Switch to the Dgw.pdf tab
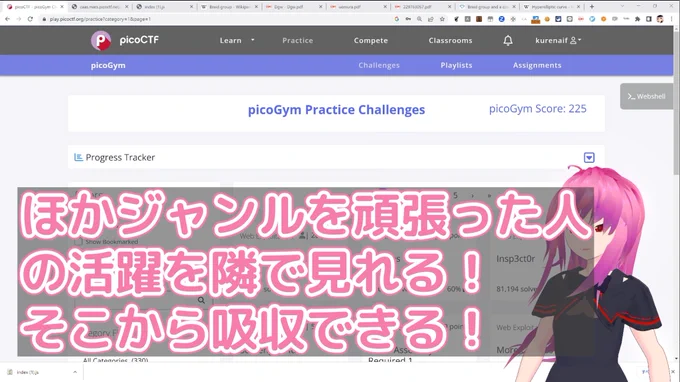This screenshot has width=680, height=382. point(293,7)
